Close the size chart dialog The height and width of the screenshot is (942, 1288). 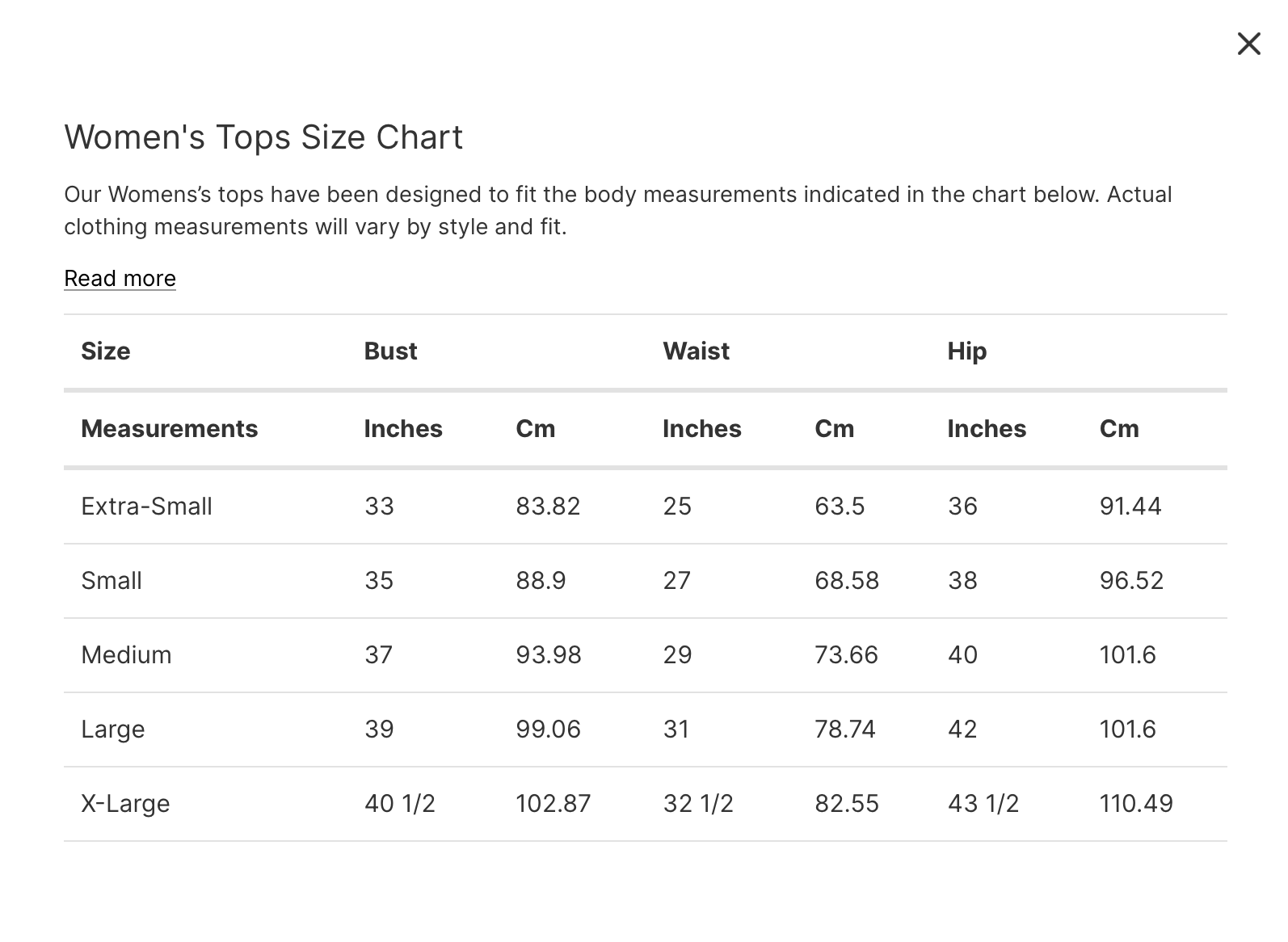click(x=1248, y=44)
